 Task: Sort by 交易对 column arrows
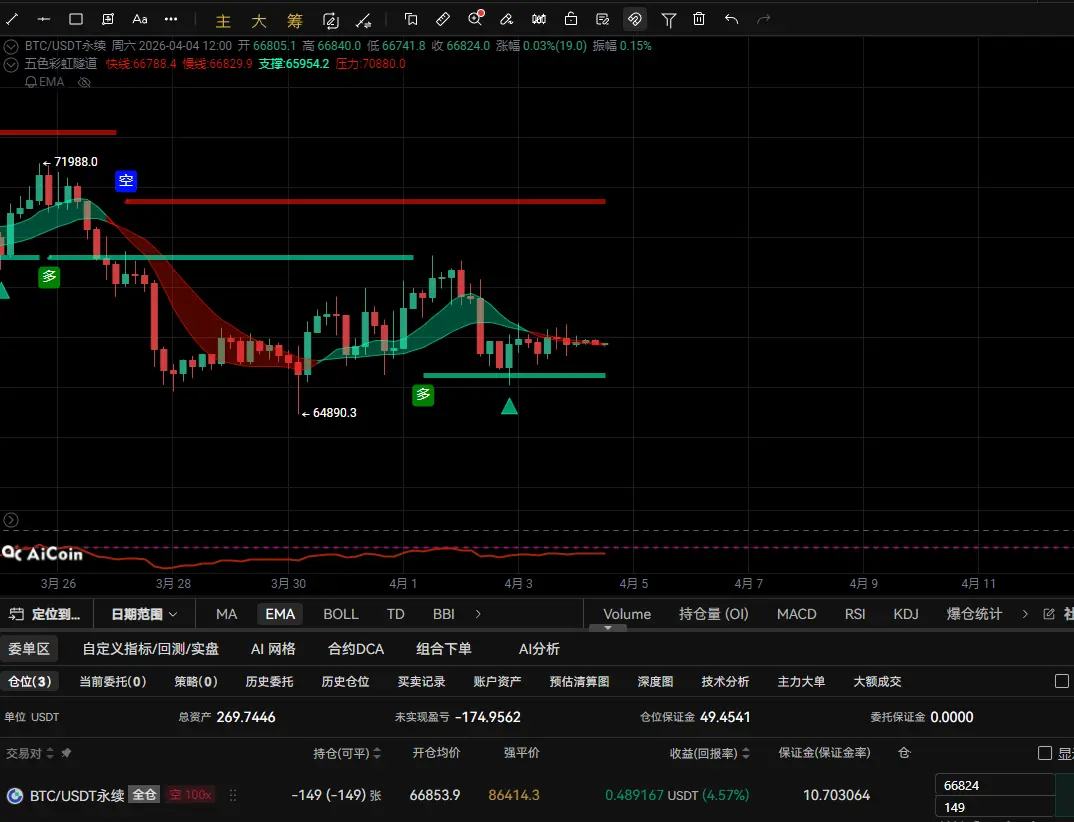[49, 754]
